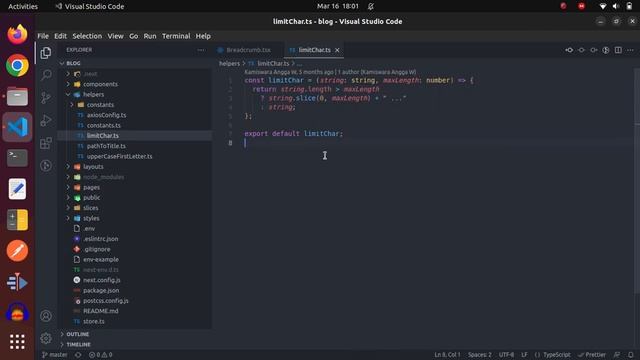Close the limitChar.ts tab
Image resolution: width=640 pixels, height=360 pixels.
point(337,50)
